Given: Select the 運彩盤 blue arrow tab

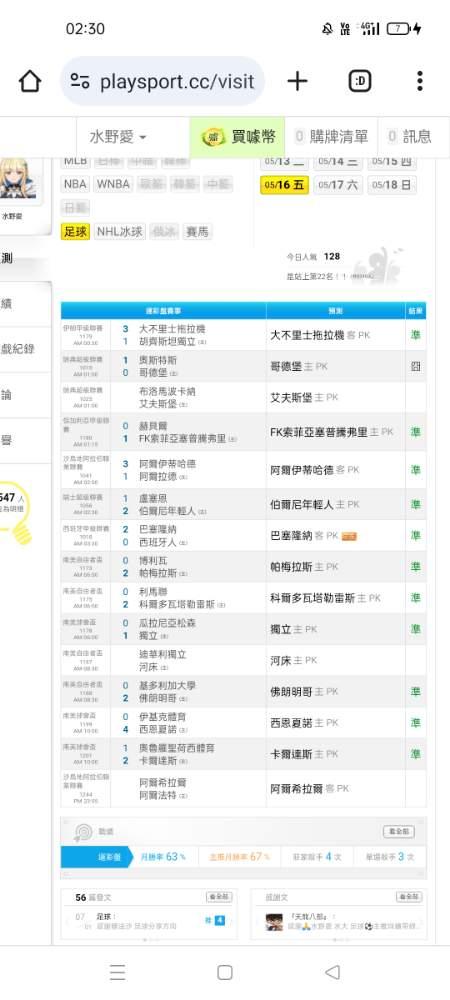Looking at the screenshot, I should tap(97, 857).
